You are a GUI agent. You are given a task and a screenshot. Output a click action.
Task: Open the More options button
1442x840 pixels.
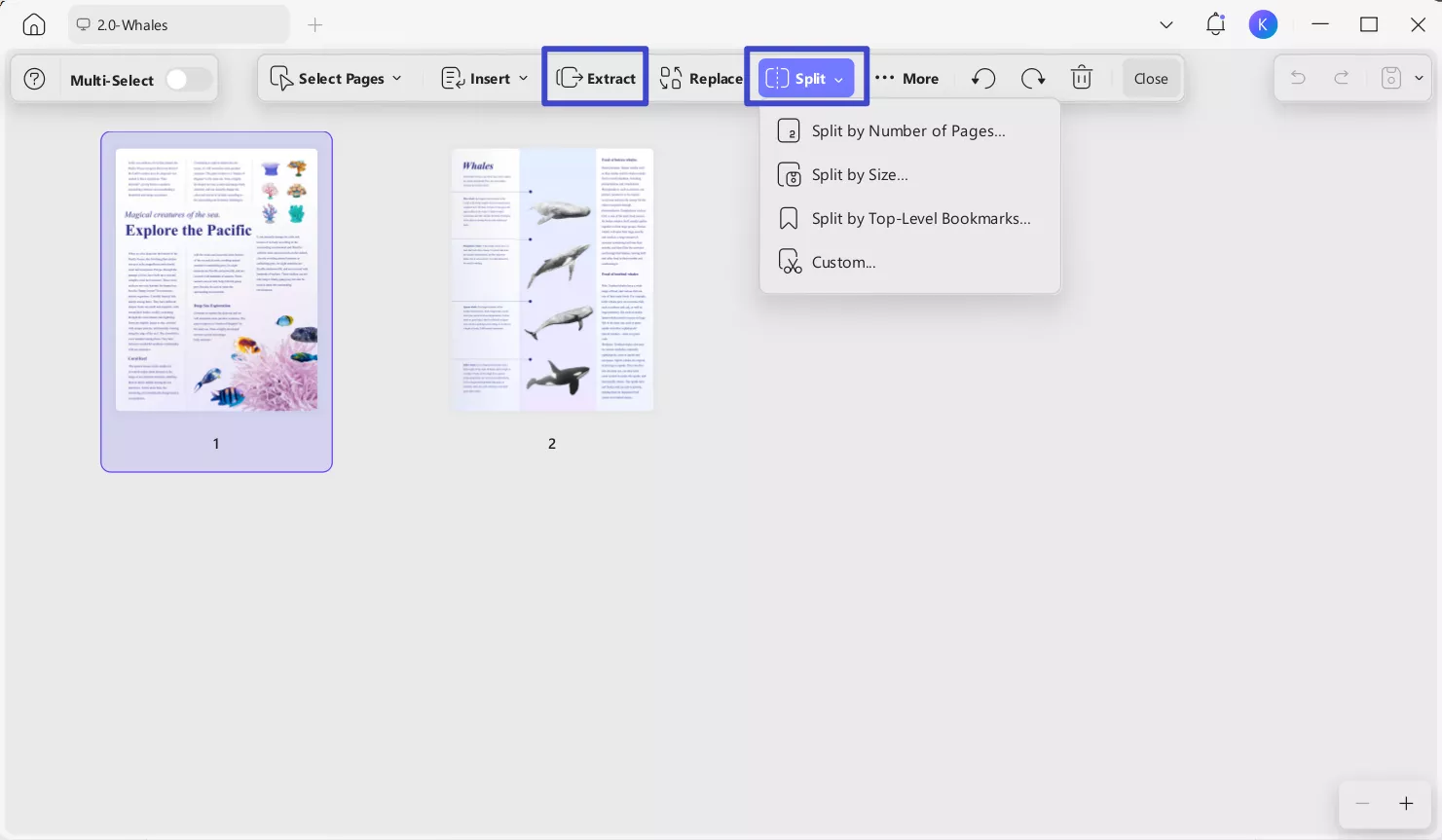tap(906, 78)
